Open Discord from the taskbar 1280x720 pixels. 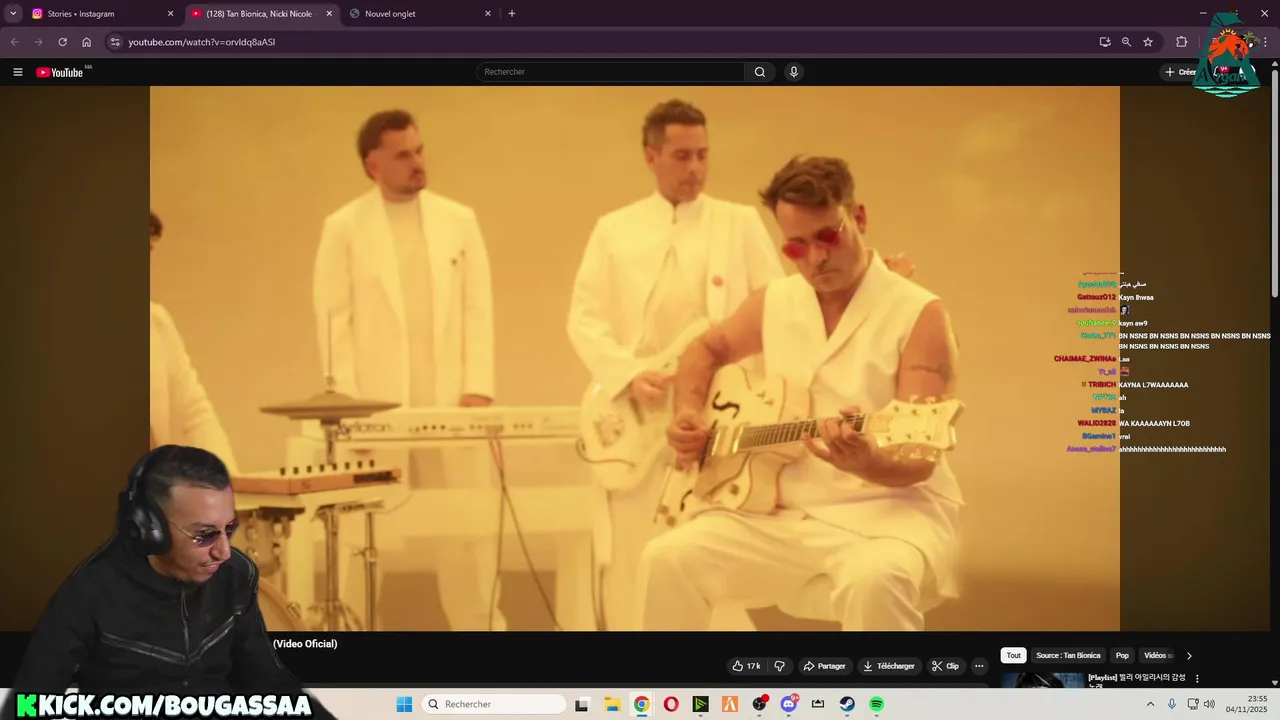click(789, 704)
